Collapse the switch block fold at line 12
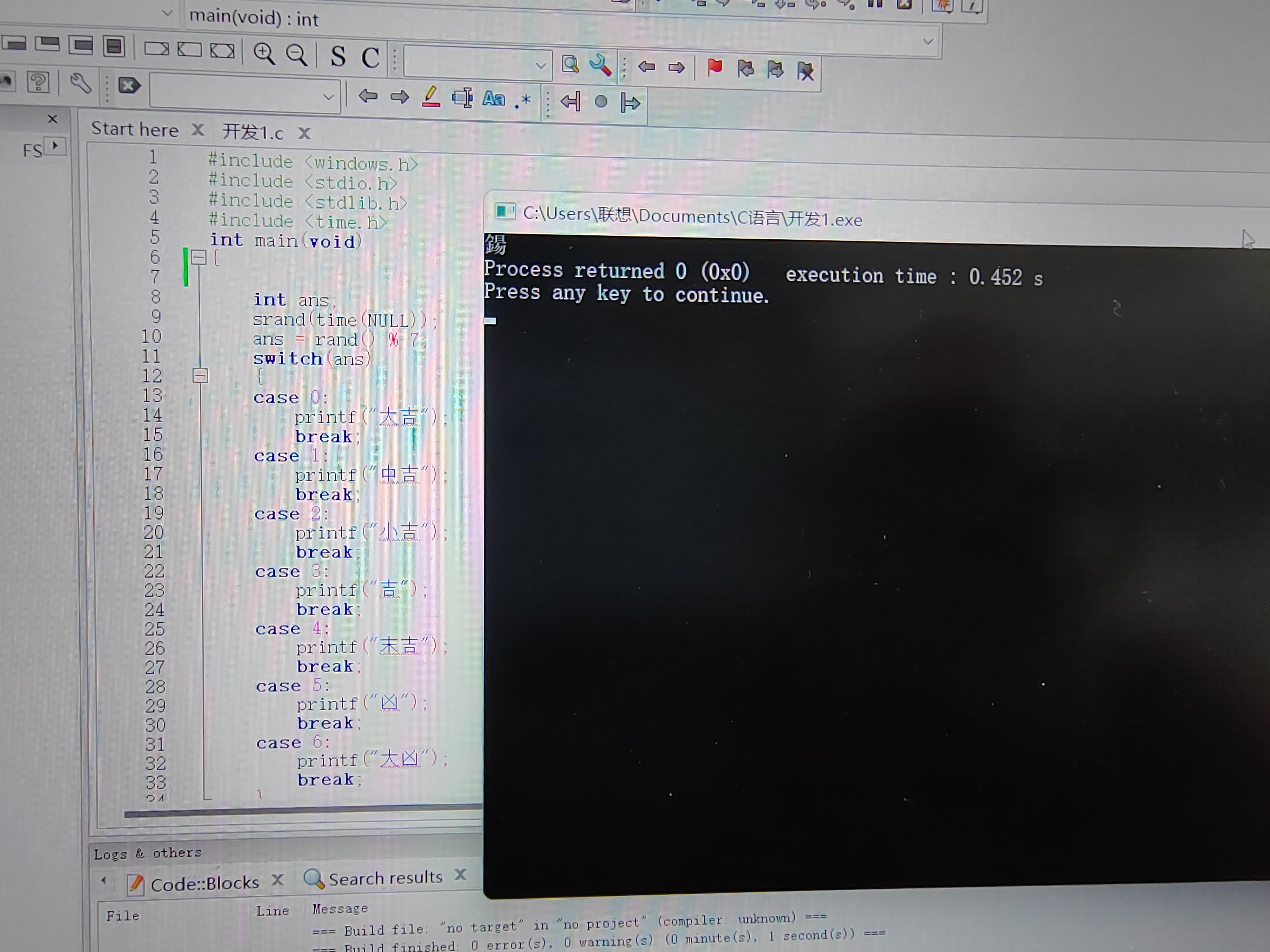The image size is (1270, 952). coord(200,376)
